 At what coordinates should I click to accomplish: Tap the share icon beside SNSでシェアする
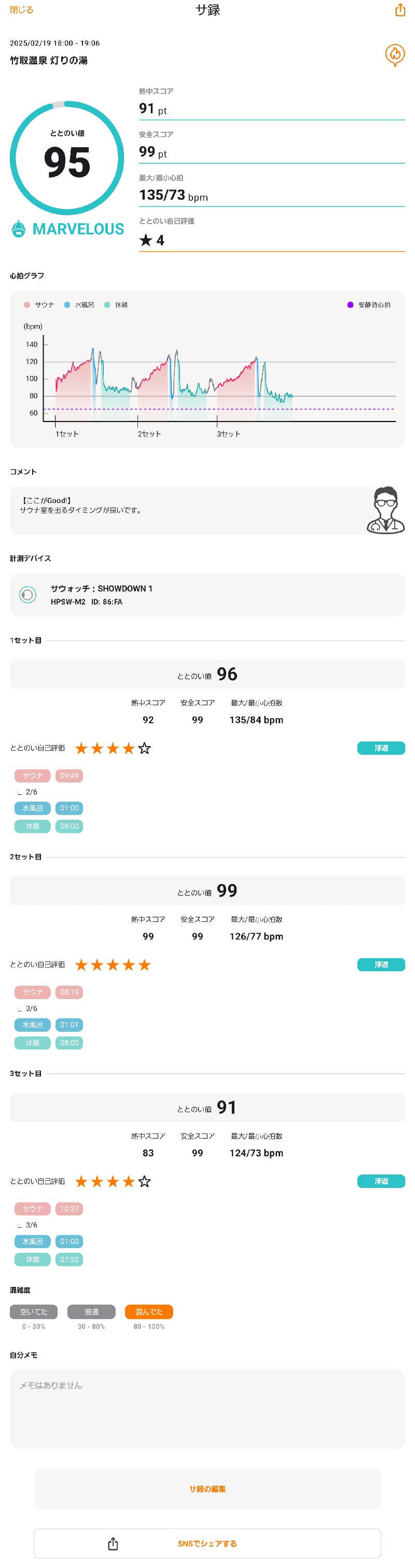click(x=113, y=1543)
